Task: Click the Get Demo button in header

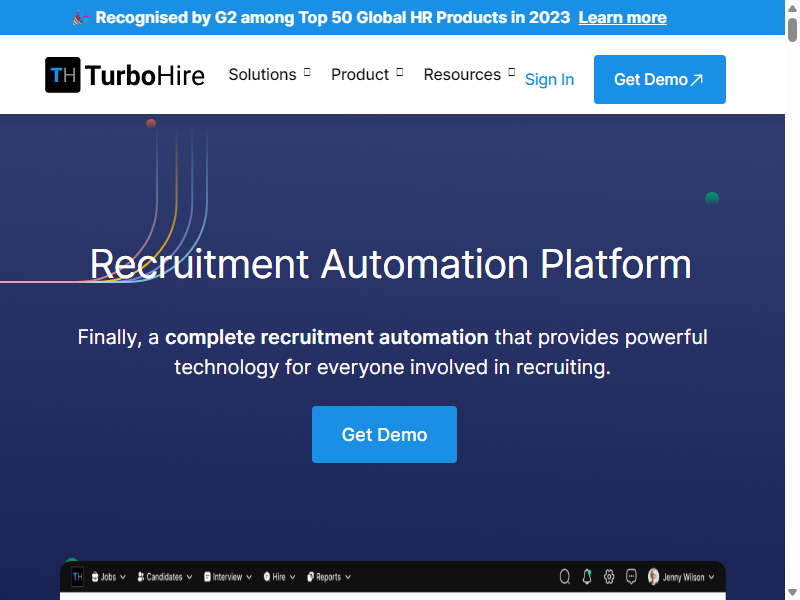Action: point(660,80)
